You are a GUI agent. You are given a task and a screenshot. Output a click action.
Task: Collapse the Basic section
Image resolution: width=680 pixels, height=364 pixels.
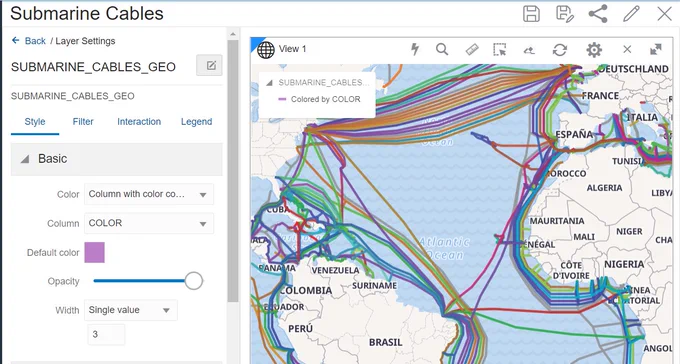coord(25,159)
